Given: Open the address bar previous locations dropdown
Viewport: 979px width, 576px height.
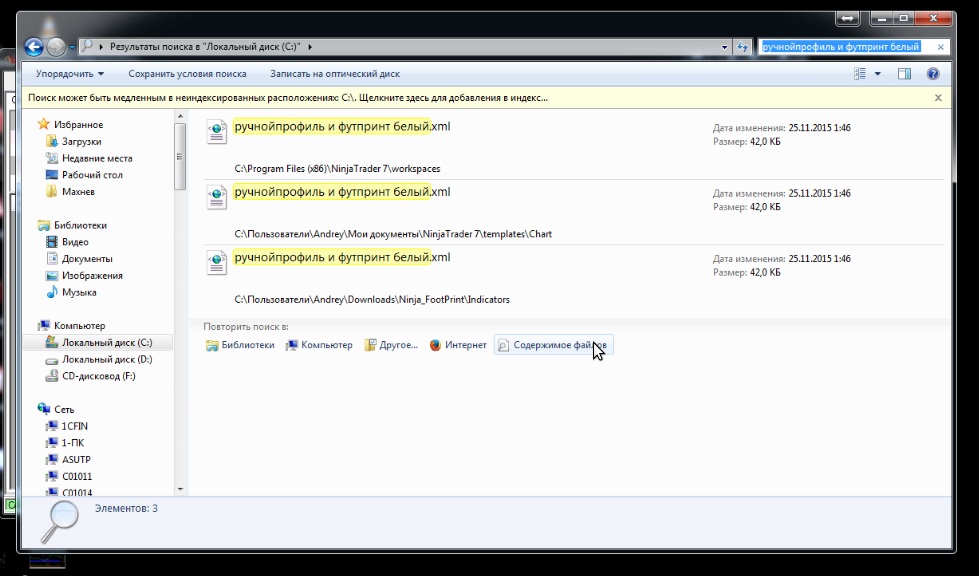Looking at the screenshot, I should tap(724, 47).
